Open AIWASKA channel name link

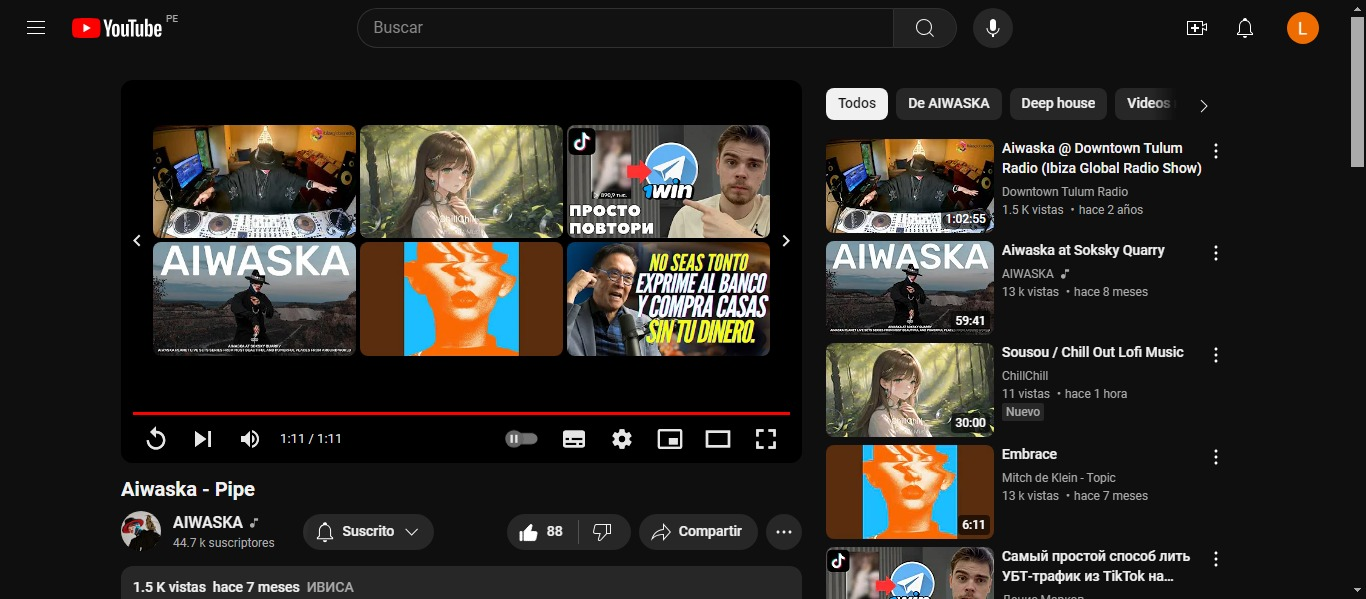[208, 522]
